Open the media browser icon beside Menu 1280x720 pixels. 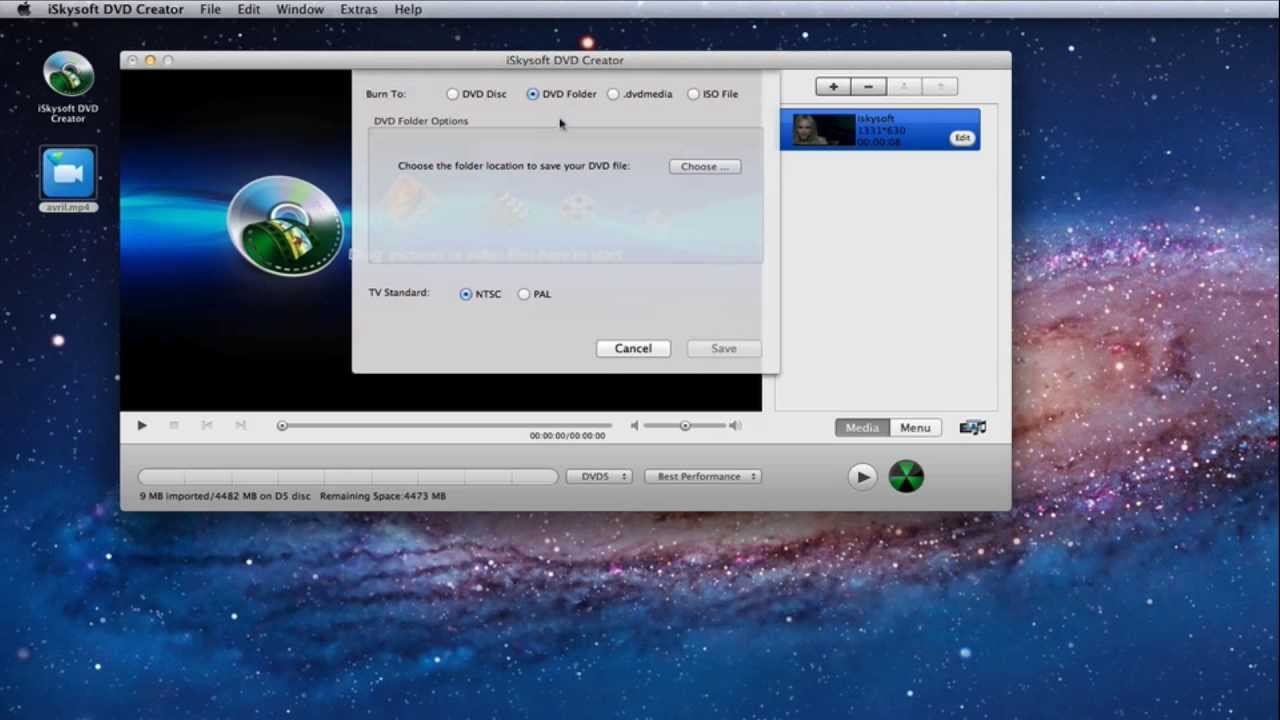click(973, 427)
